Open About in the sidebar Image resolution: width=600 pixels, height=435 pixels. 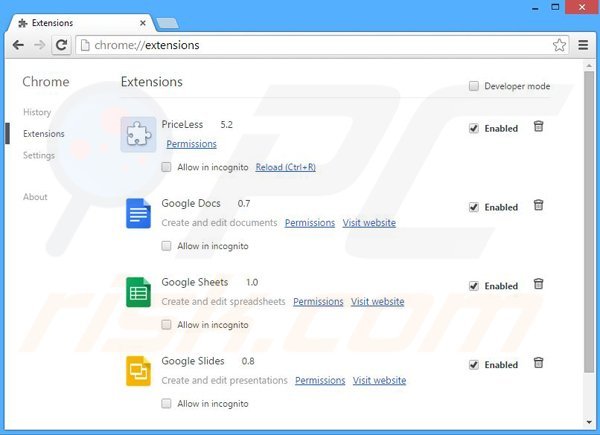point(35,197)
